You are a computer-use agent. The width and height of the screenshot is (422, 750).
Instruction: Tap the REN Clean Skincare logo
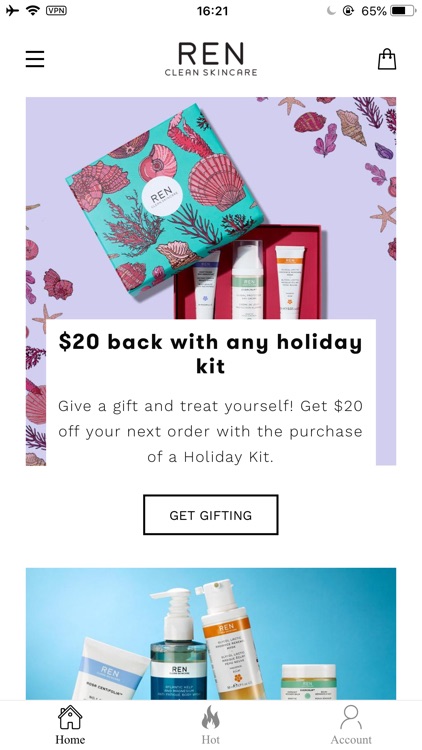click(x=211, y=59)
